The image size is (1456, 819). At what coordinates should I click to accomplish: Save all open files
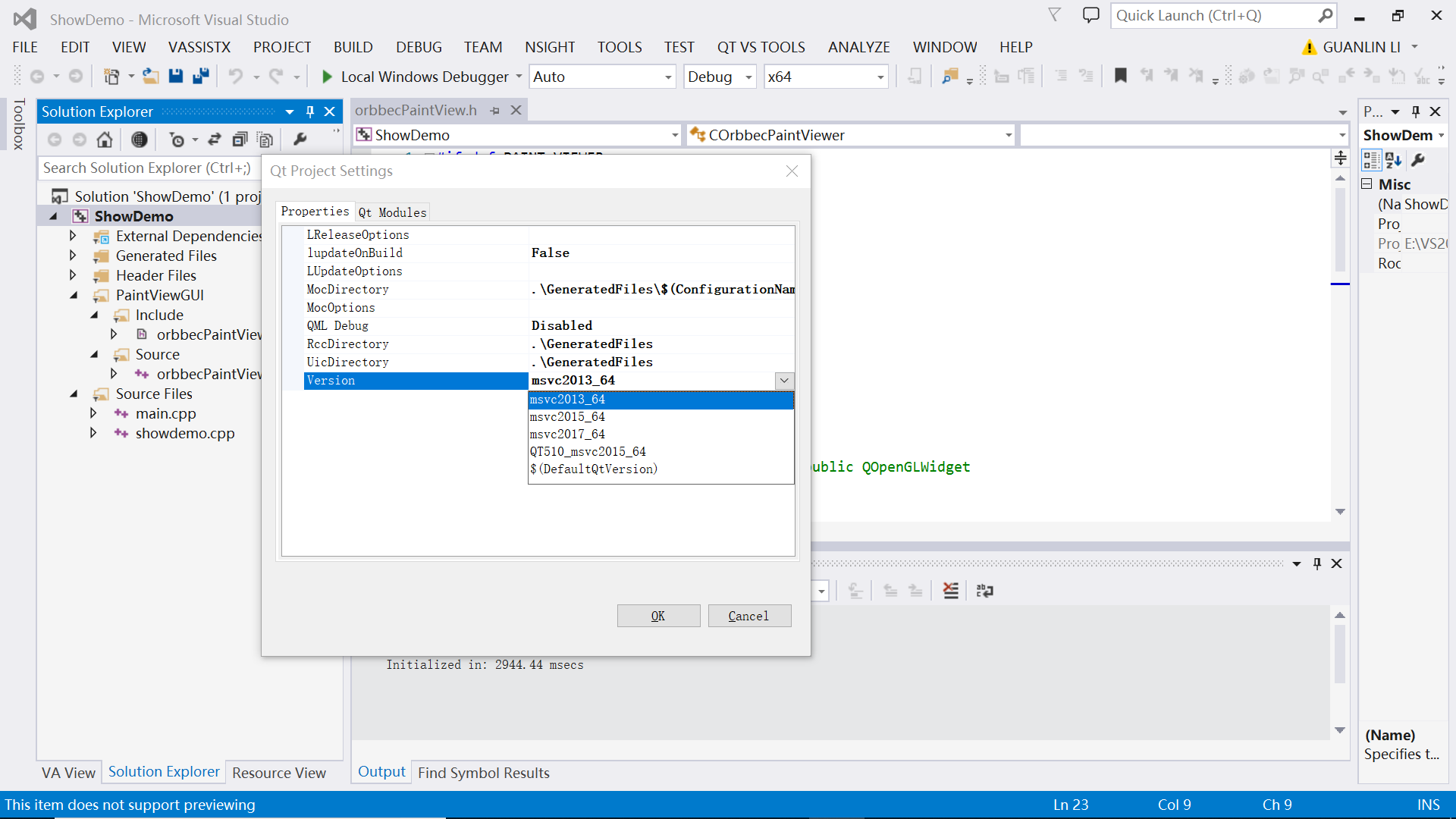pos(200,76)
